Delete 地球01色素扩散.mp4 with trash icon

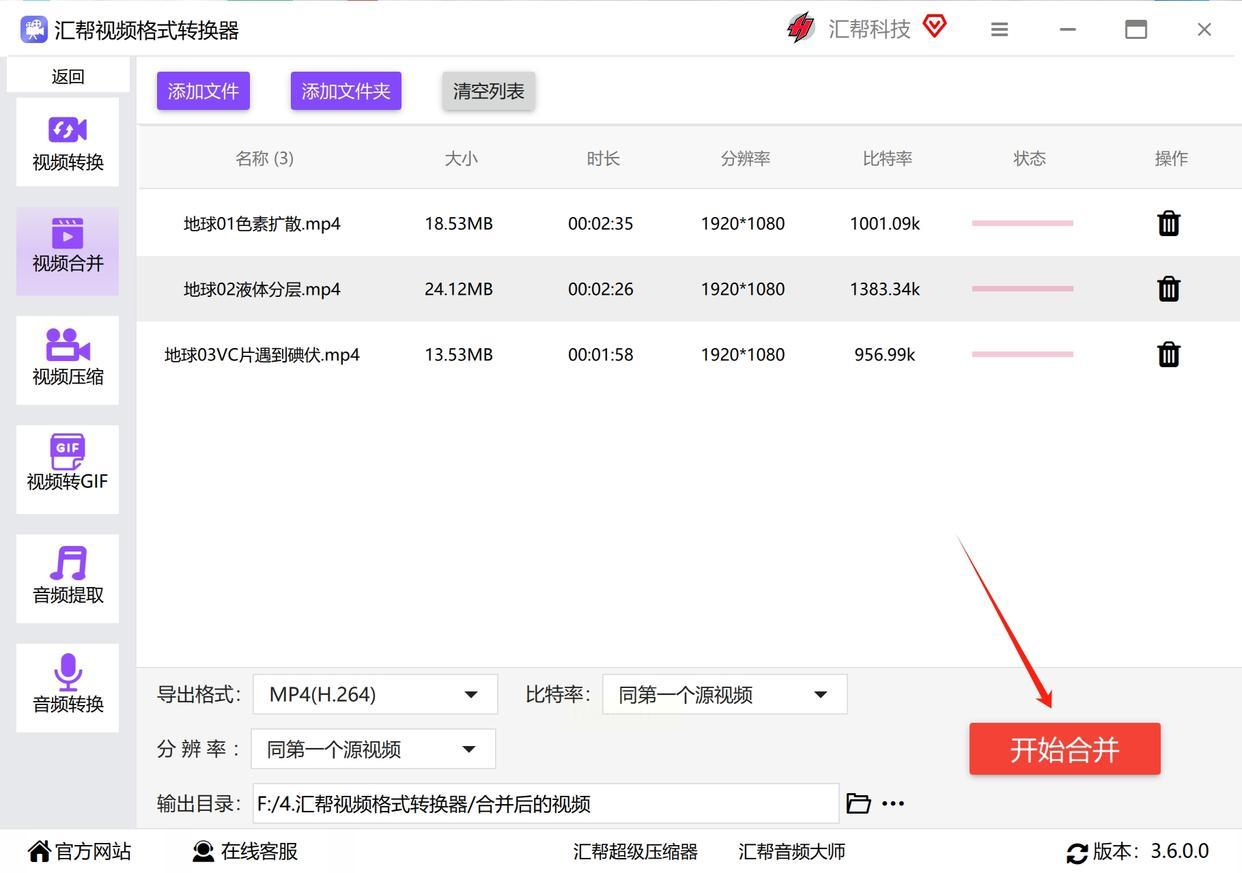click(x=1168, y=223)
